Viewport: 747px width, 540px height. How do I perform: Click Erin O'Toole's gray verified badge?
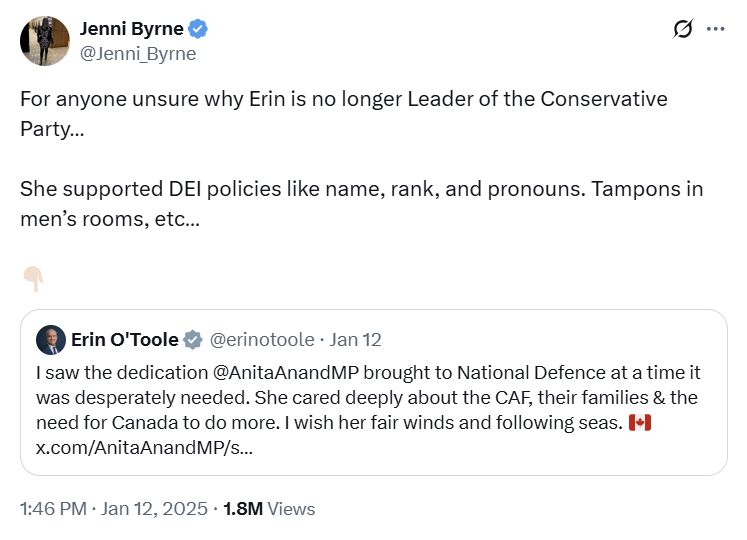click(x=193, y=340)
